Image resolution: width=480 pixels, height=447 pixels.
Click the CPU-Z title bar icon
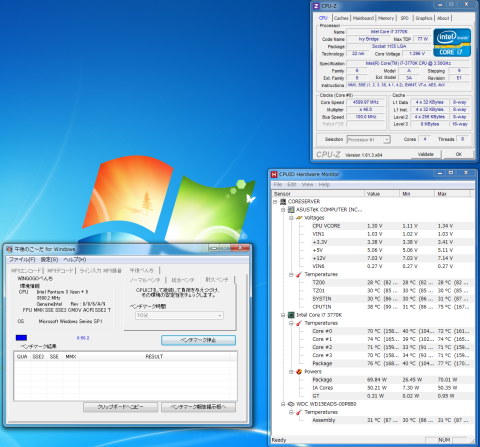click(x=316, y=6)
